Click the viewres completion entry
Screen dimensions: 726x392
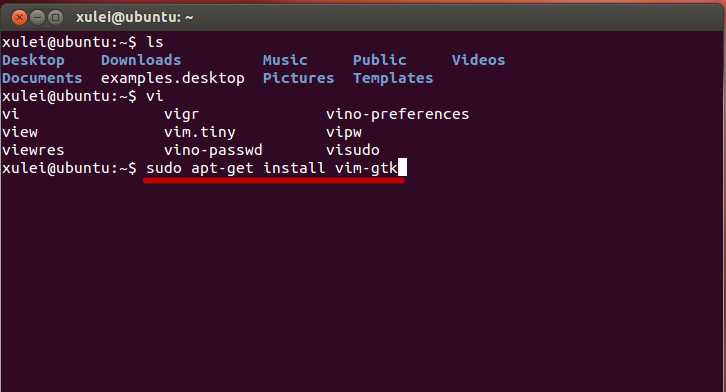[33, 150]
